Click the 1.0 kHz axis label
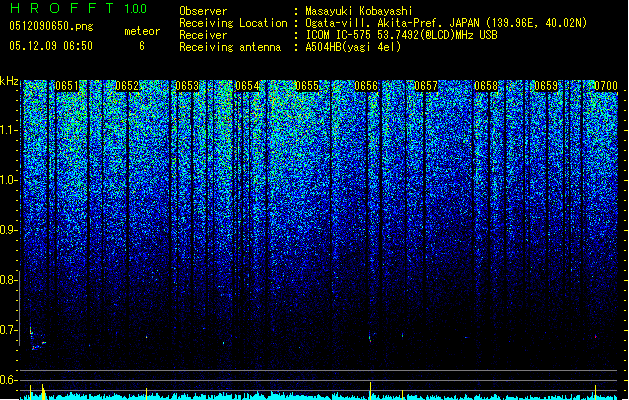 (9, 180)
